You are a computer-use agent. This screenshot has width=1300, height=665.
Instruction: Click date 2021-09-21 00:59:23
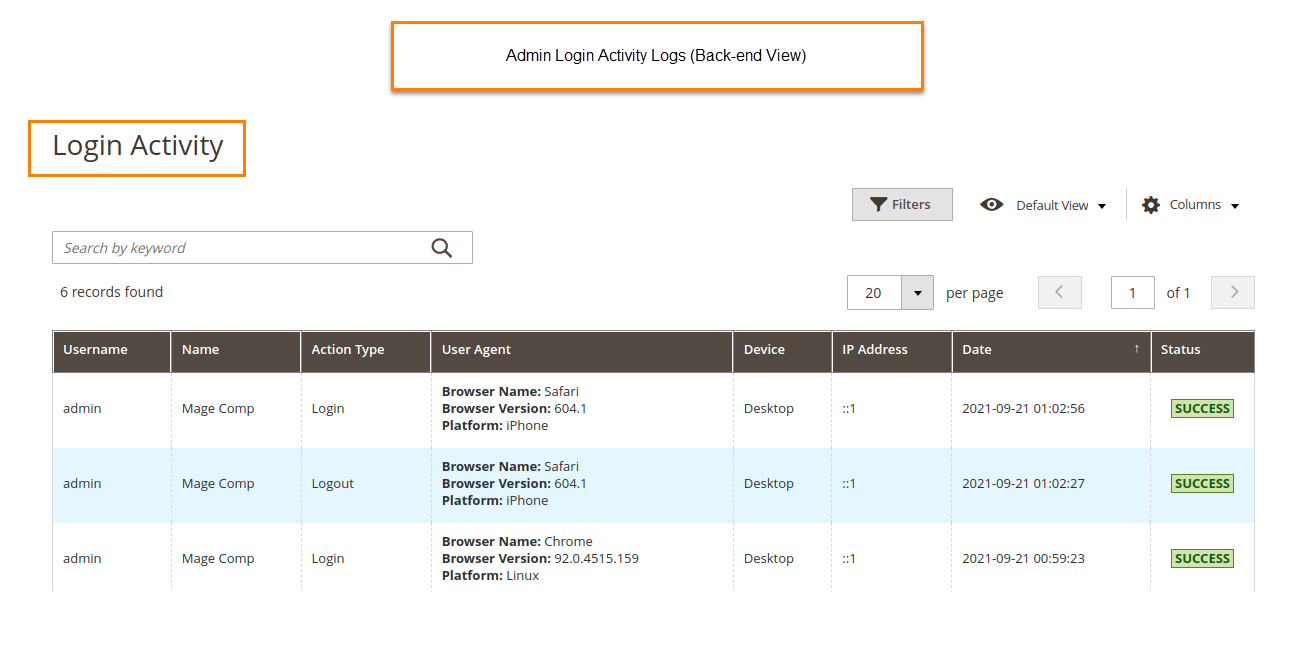pos(1023,559)
